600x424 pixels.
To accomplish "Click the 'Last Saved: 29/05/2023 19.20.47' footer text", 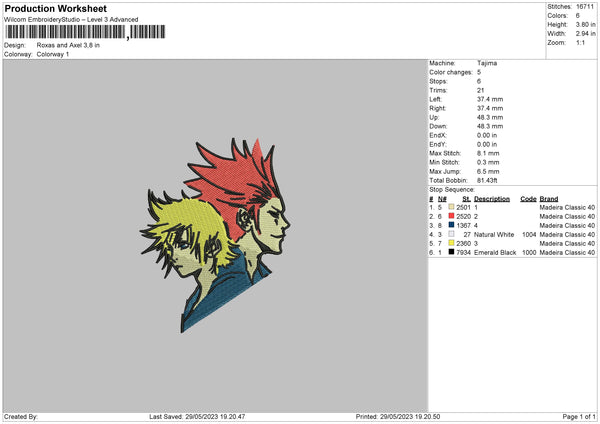I will click(x=197, y=416).
